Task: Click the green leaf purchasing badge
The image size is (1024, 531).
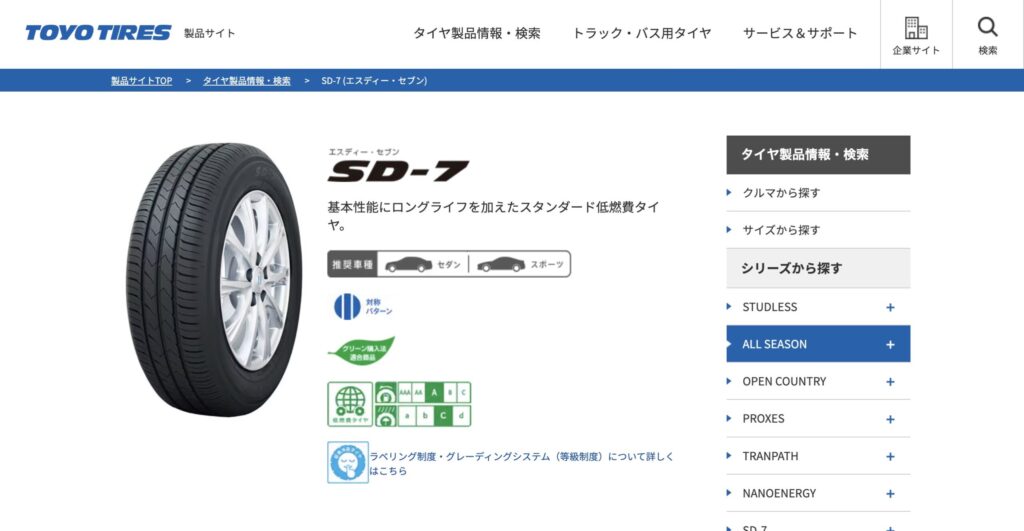Action: [361, 351]
